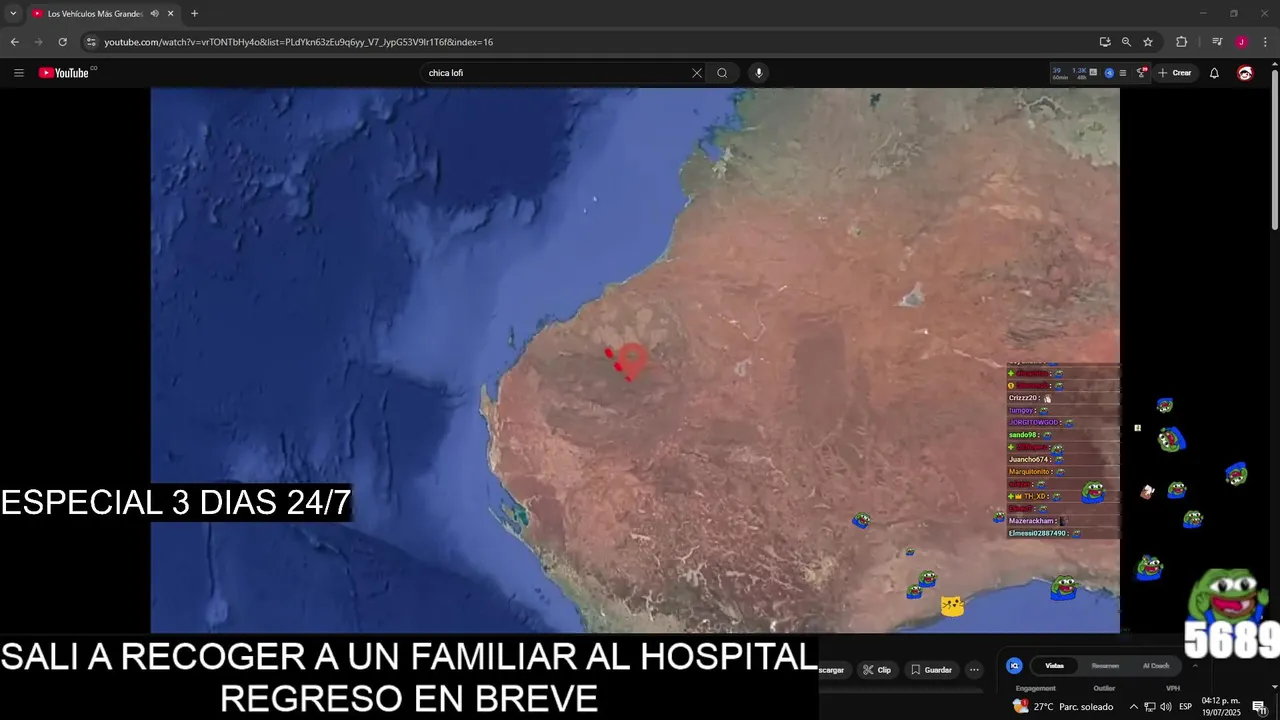Open the media controls icon in Chrome
The height and width of the screenshot is (720, 1280).
click(1217, 42)
